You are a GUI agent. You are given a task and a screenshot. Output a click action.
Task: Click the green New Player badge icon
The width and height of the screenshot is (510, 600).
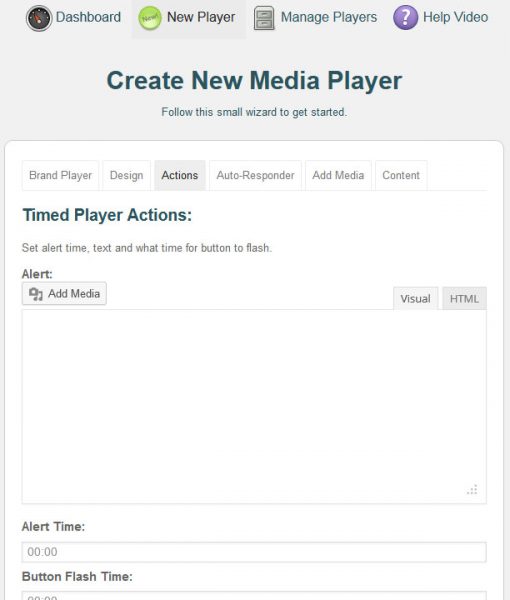click(x=150, y=18)
